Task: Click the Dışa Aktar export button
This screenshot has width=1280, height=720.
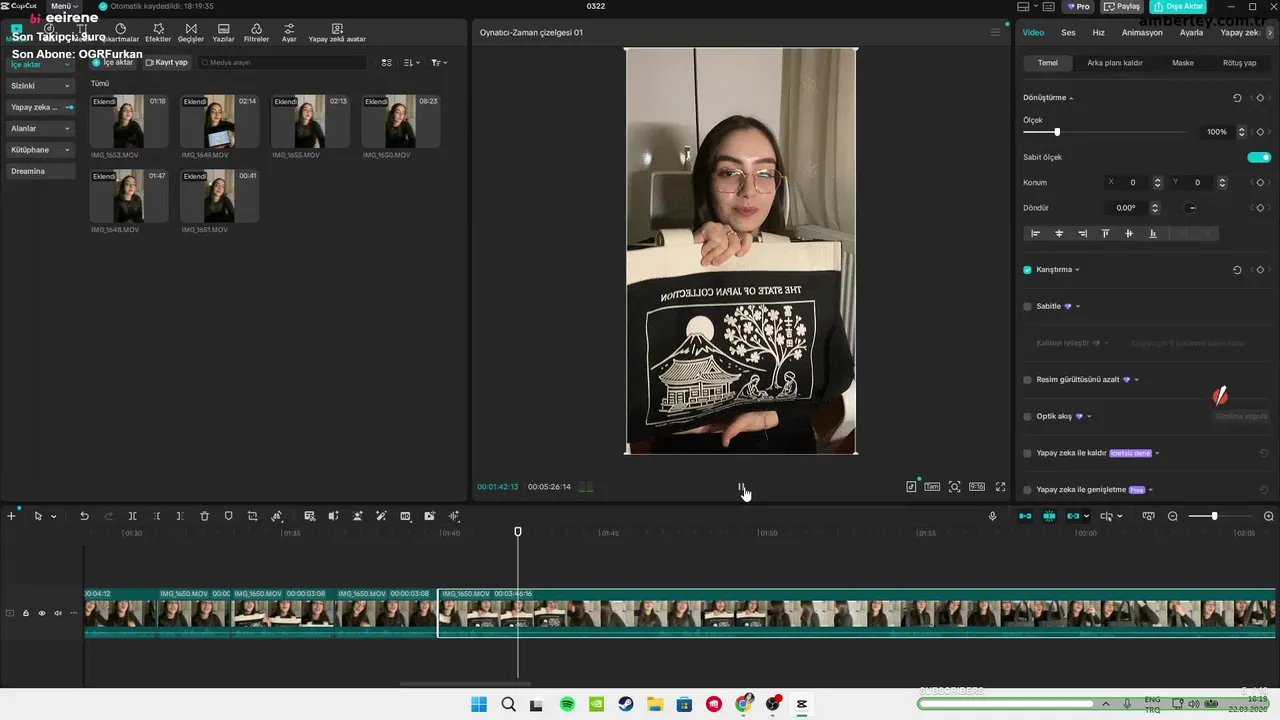Action: (x=1179, y=6)
